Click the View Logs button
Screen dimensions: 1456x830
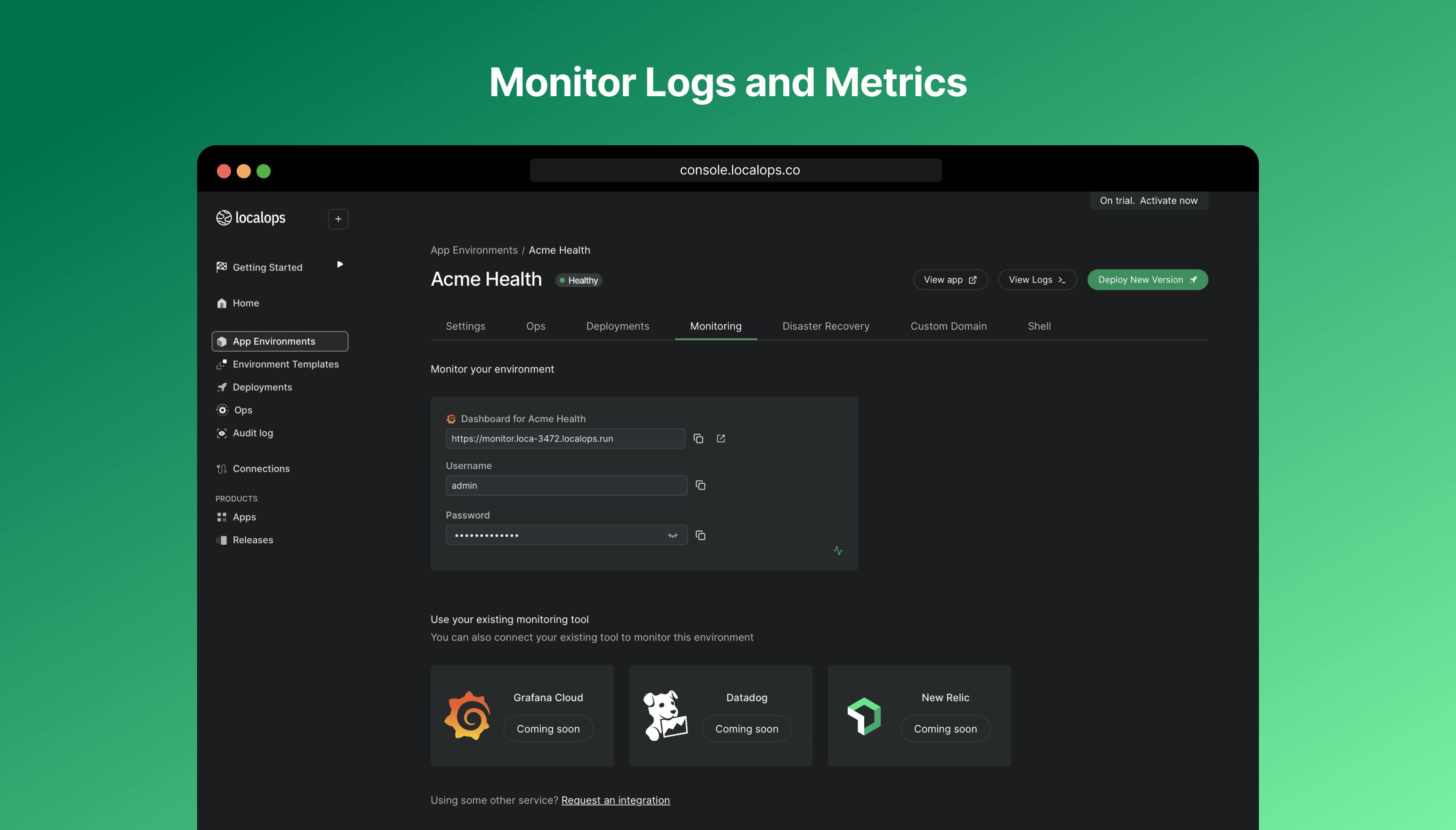[1037, 280]
